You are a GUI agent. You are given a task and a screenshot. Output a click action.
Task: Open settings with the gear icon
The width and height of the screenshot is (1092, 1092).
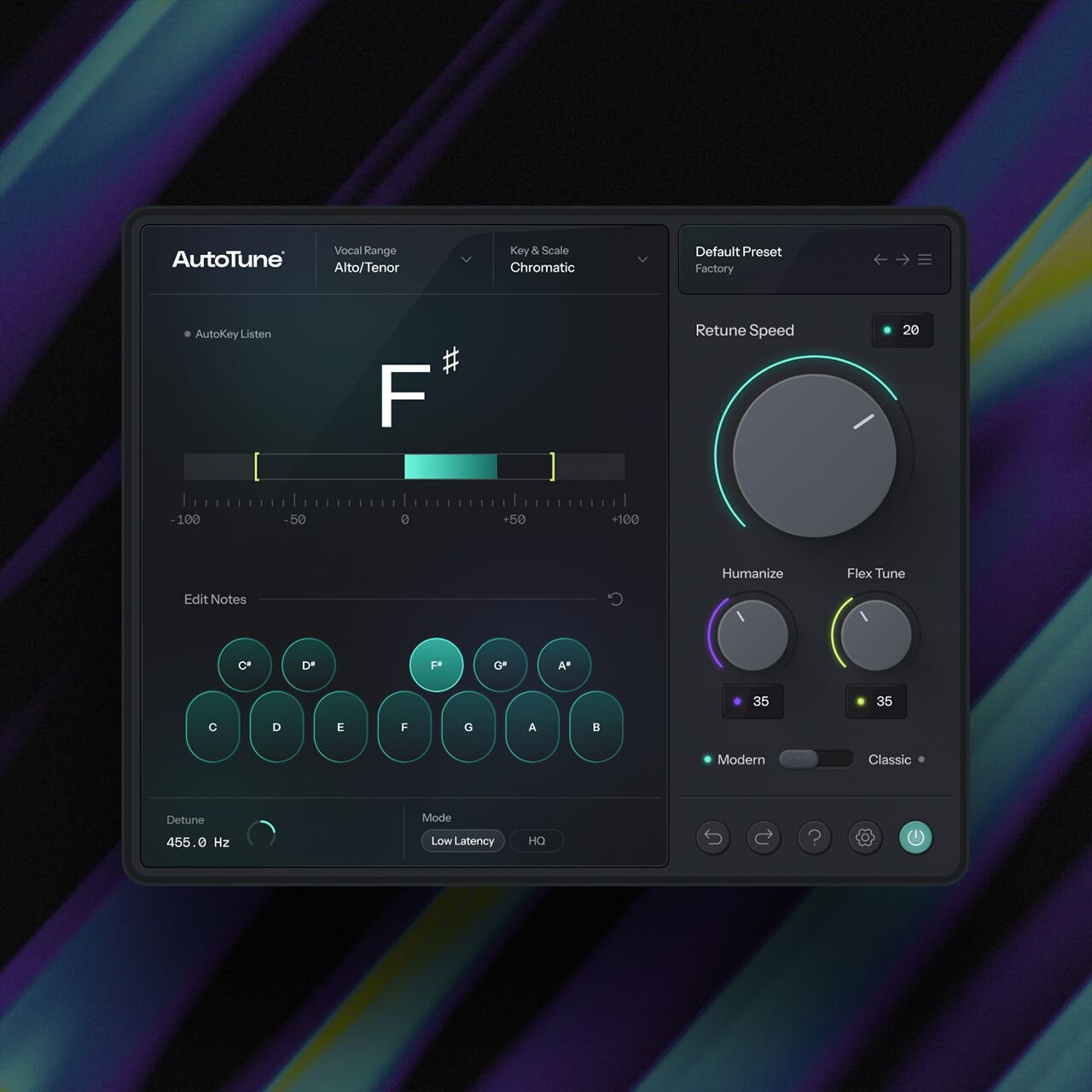(865, 838)
